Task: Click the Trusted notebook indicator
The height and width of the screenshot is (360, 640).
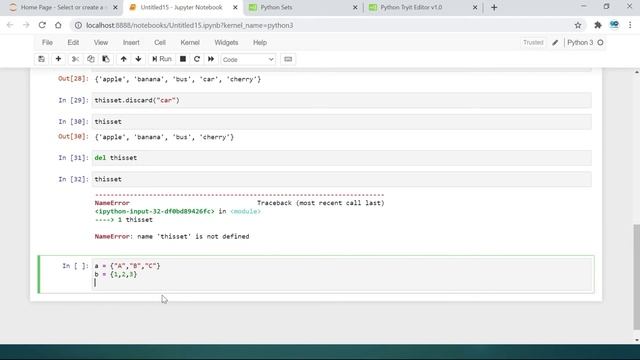Action: pyautogui.click(x=533, y=42)
